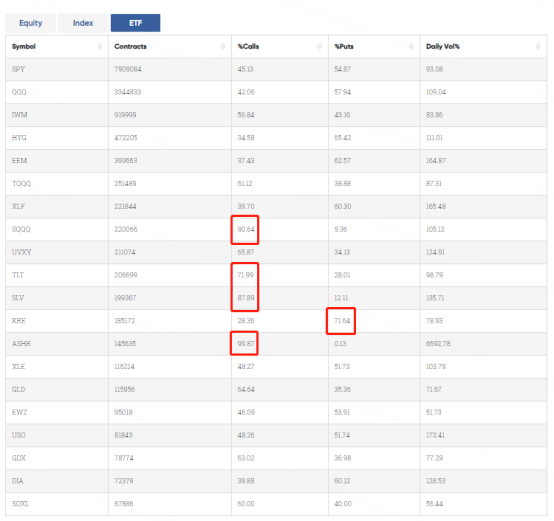The width and height of the screenshot is (554, 521).
Task: Click SQQQ %Calls value 90.64
Action: click(246, 229)
